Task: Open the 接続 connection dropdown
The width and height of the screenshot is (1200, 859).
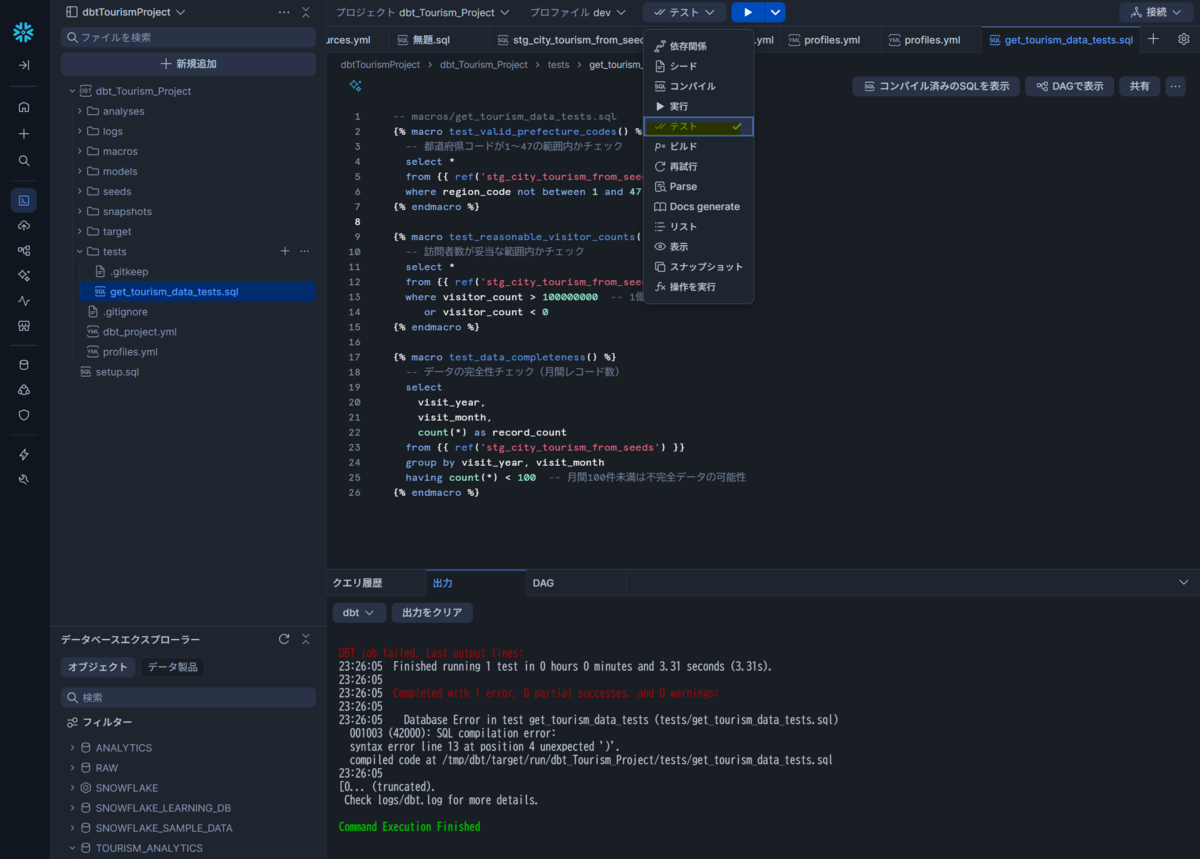Action: (1156, 12)
